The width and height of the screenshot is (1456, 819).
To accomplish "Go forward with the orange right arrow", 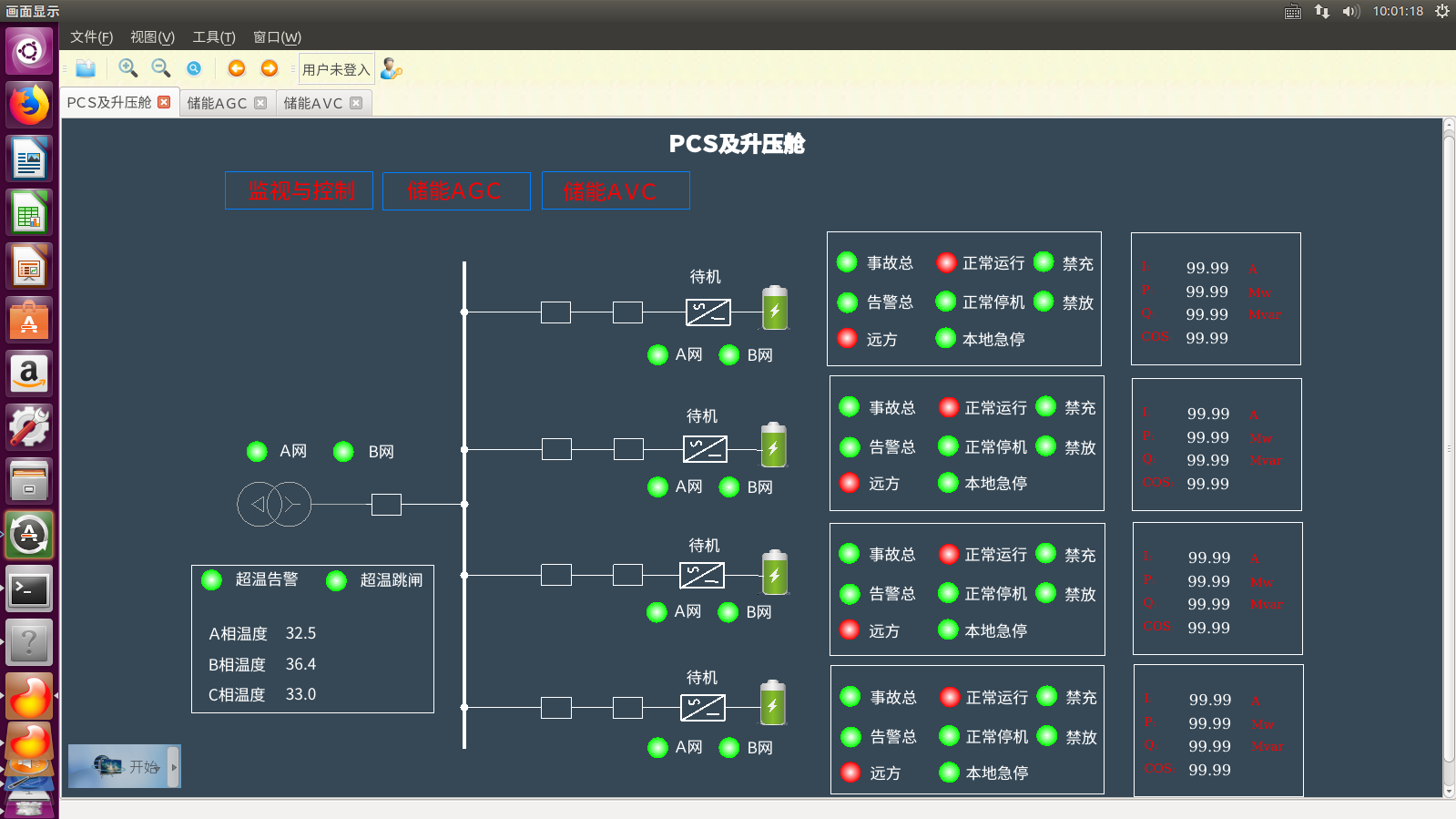I will (270, 68).
